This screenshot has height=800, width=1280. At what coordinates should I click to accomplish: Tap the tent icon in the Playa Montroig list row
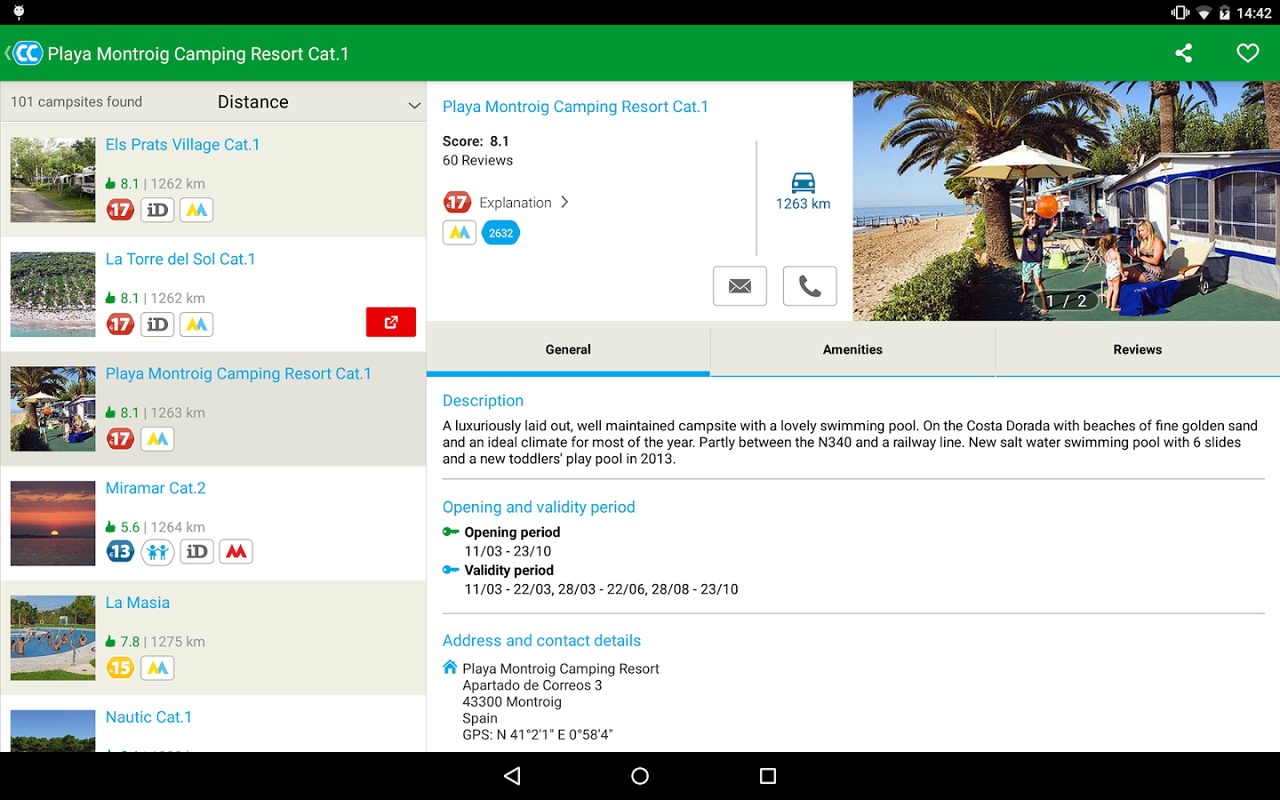click(158, 439)
